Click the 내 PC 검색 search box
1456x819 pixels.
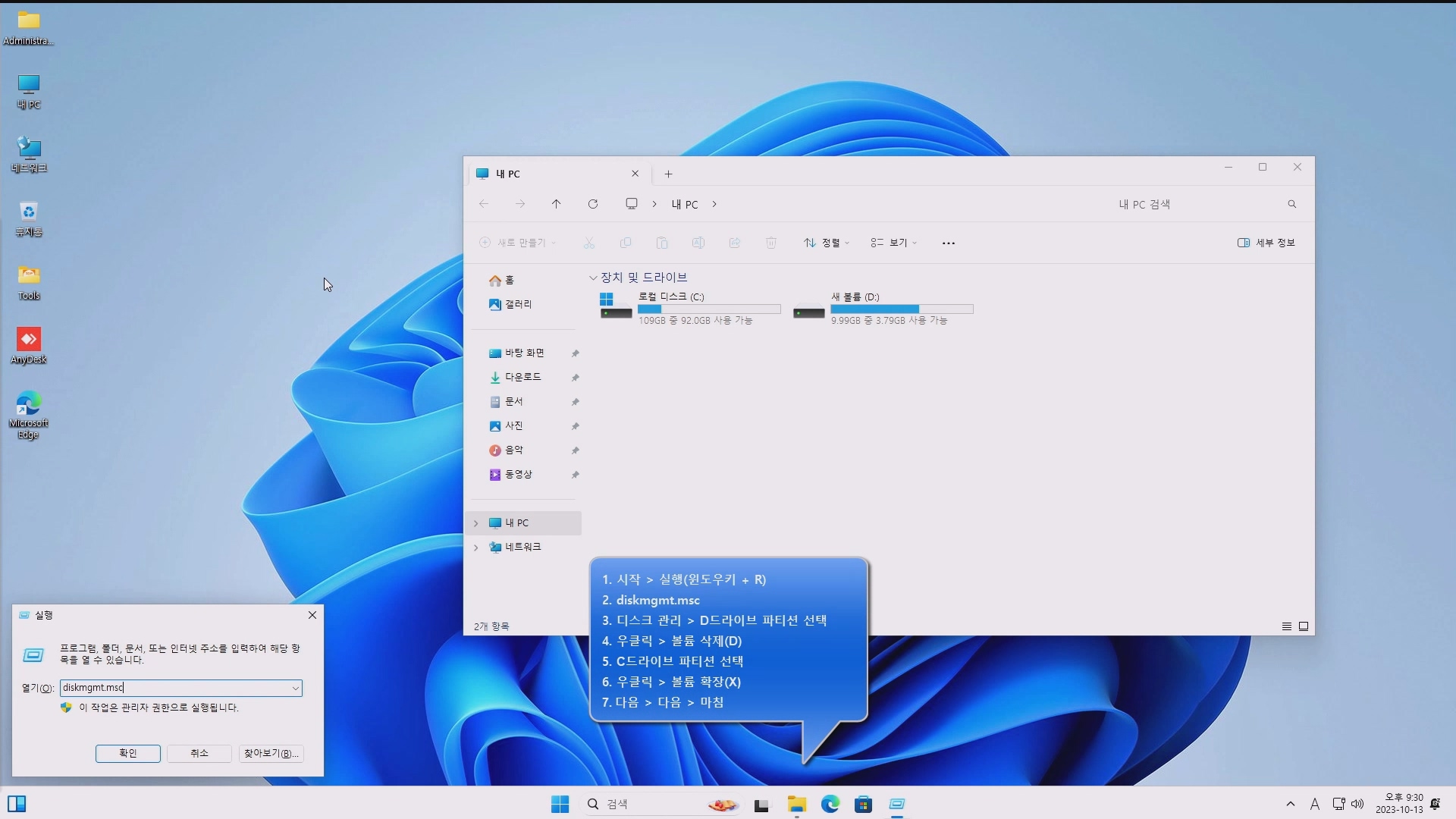tap(1206, 204)
